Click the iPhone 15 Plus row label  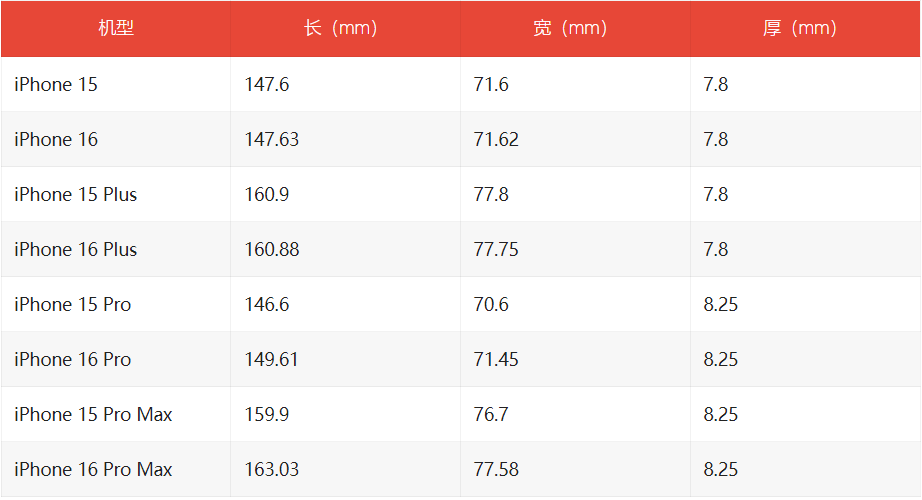[x=76, y=195]
